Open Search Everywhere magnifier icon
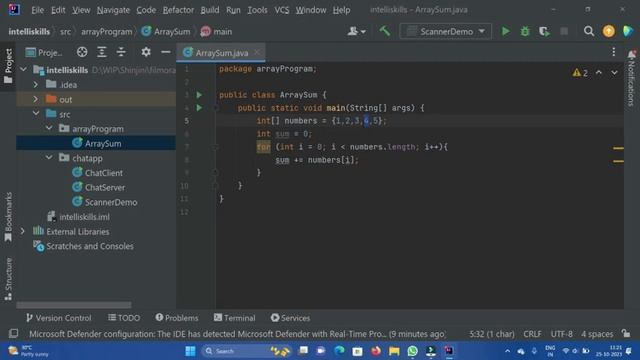640x360 pixels. click(x=589, y=31)
